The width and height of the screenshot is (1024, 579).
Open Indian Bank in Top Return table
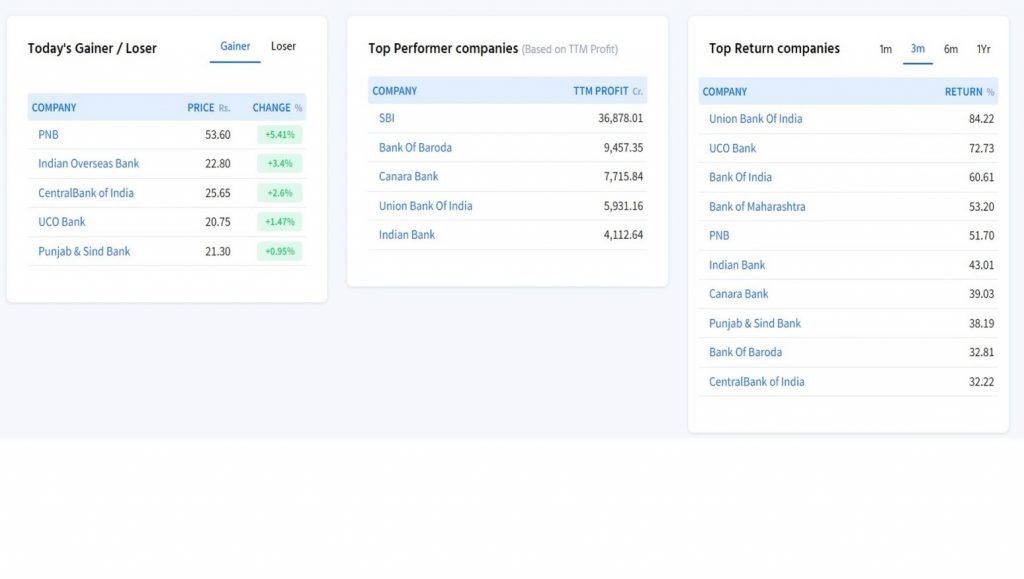737,265
